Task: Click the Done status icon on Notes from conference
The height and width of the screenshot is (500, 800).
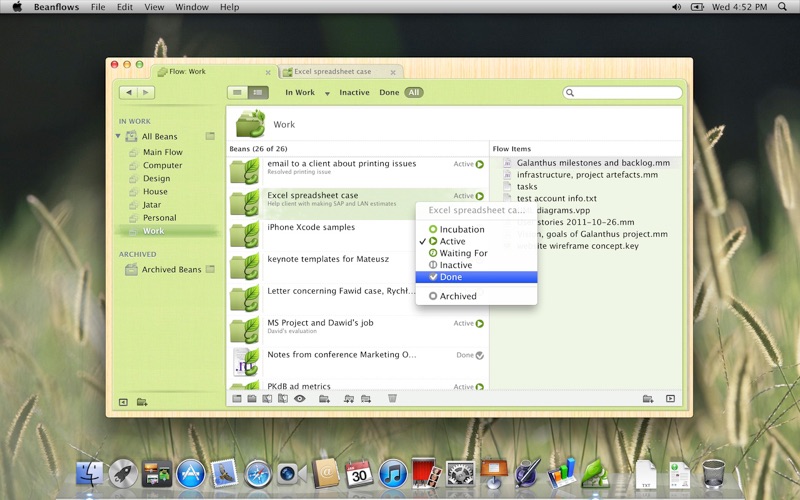Action: pos(480,355)
